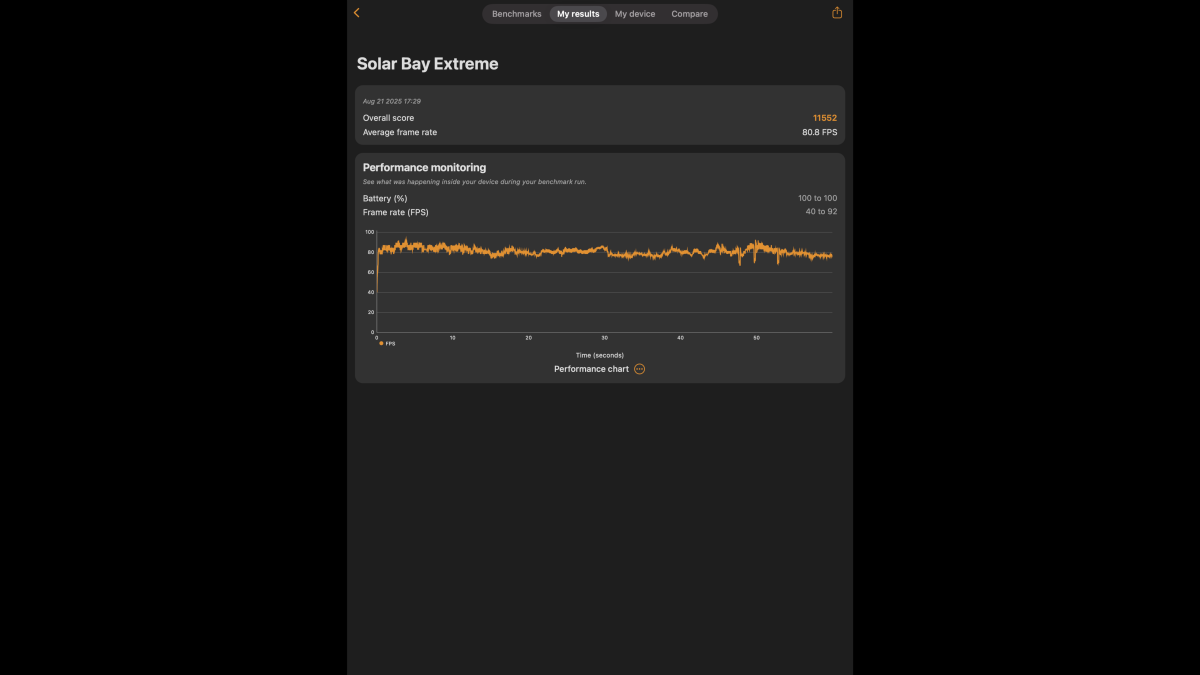1200x675 pixels.
Task: Click the frame rate line chart
Action: coord(604,283)
